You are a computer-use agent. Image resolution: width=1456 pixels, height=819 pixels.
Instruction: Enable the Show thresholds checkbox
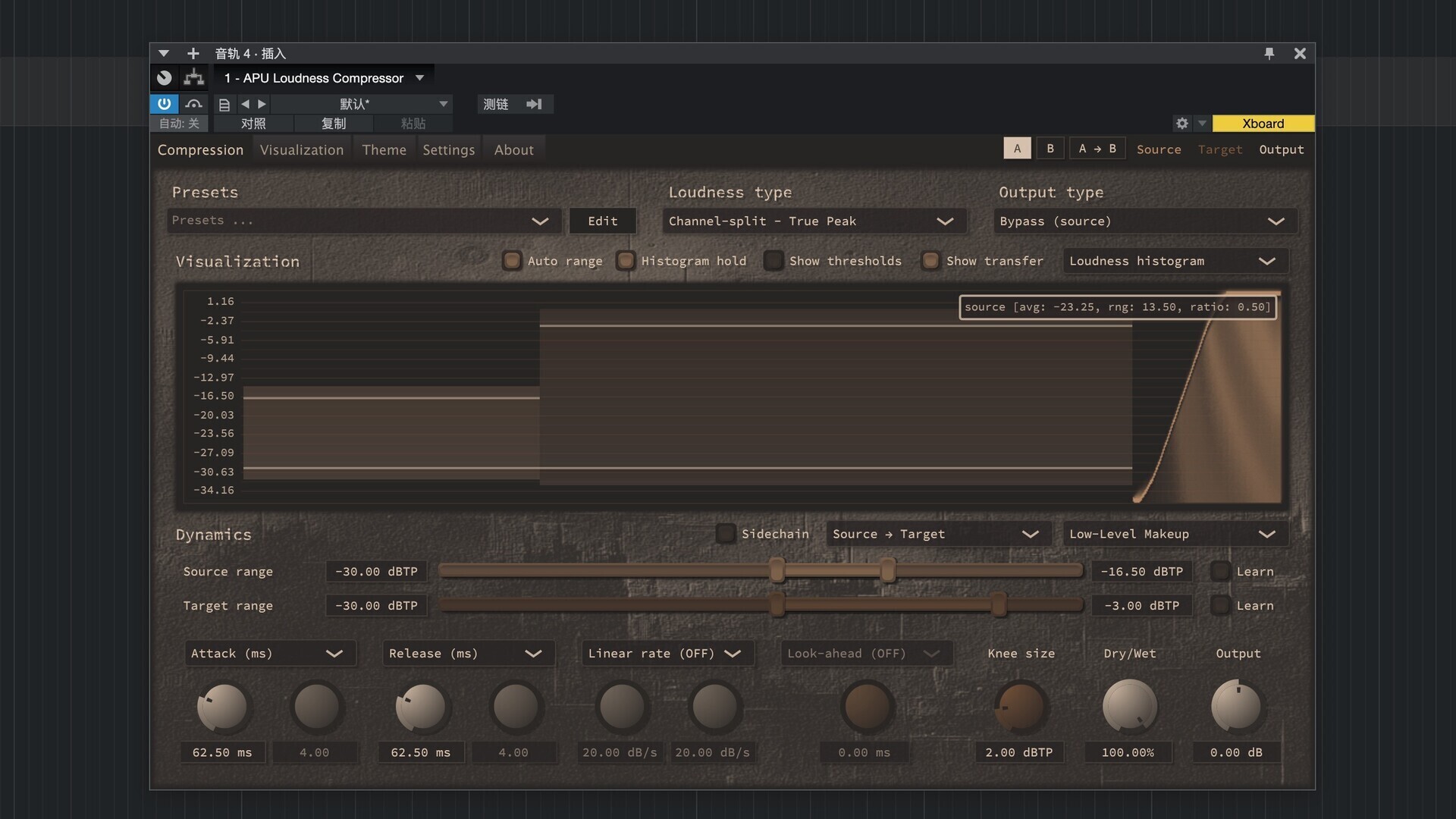773,261
